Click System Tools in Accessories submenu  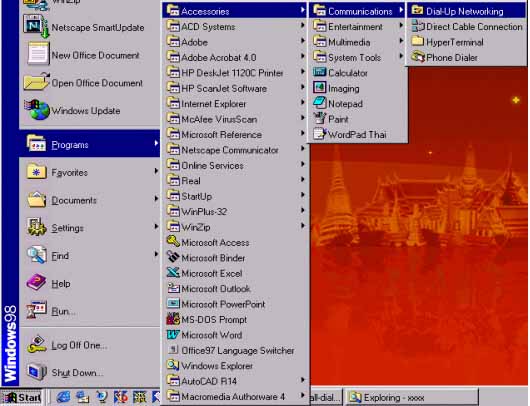click(x=357, y=57)
